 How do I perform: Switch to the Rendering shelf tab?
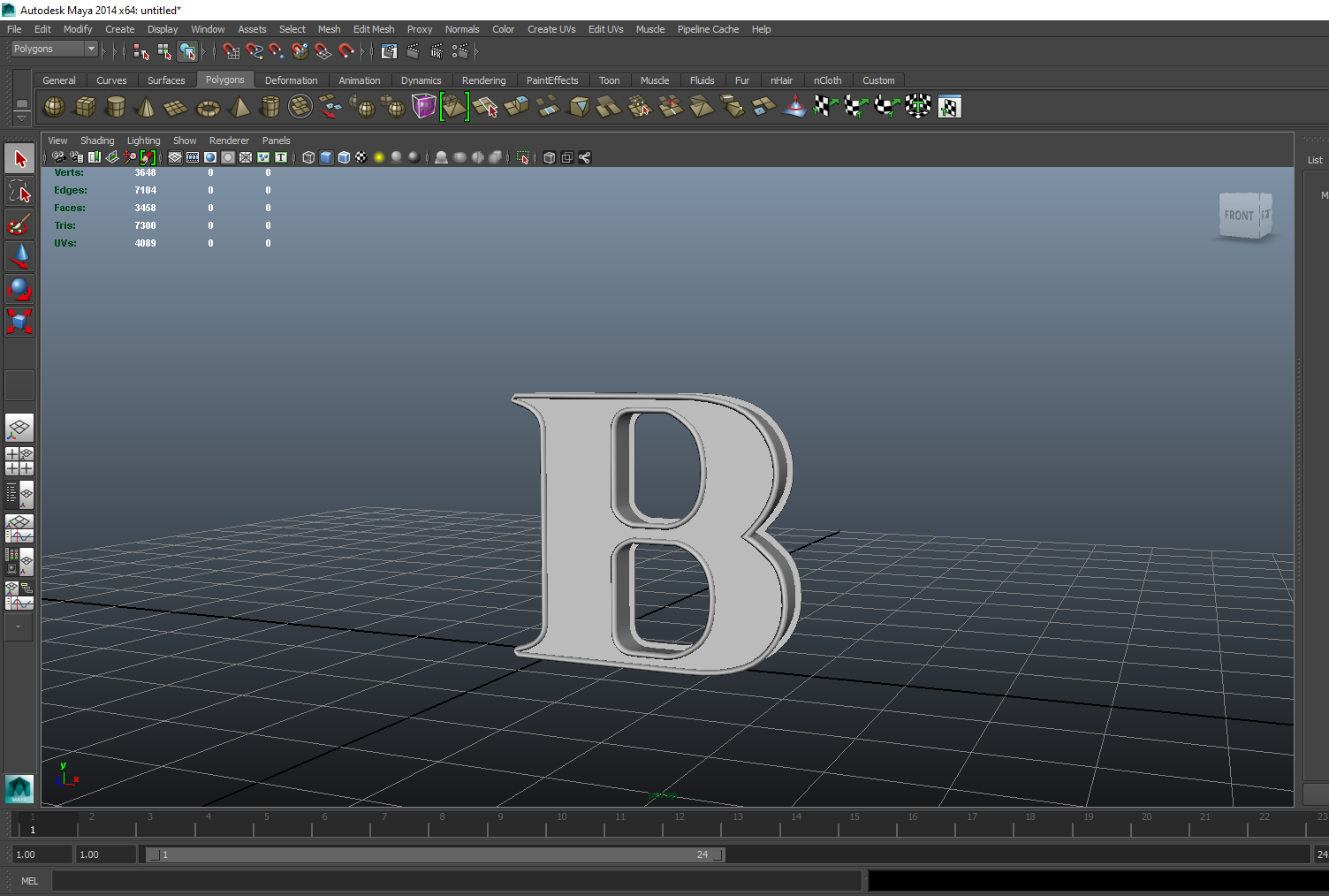point(483,80)
